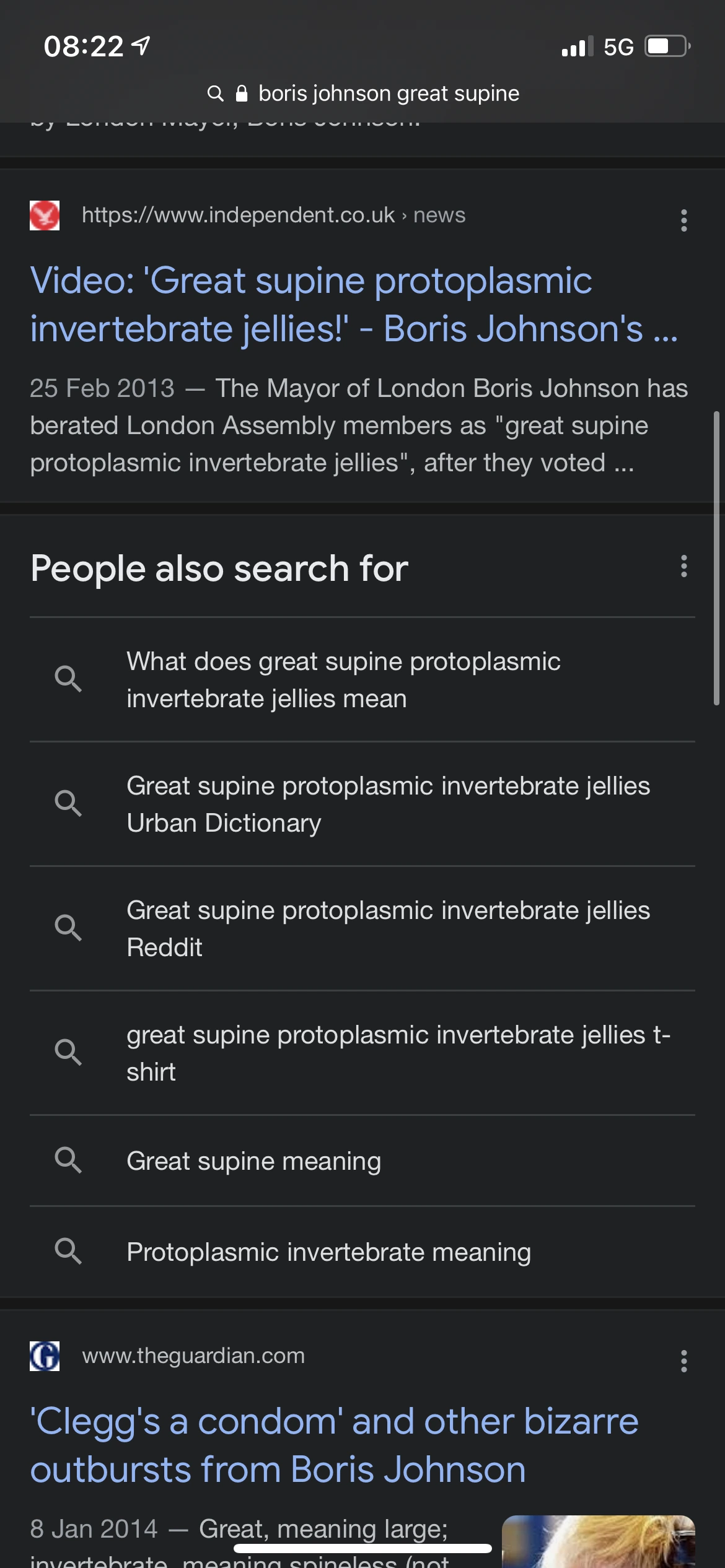
Task: Tap the Independent site favicon
Action: [45, 216]
